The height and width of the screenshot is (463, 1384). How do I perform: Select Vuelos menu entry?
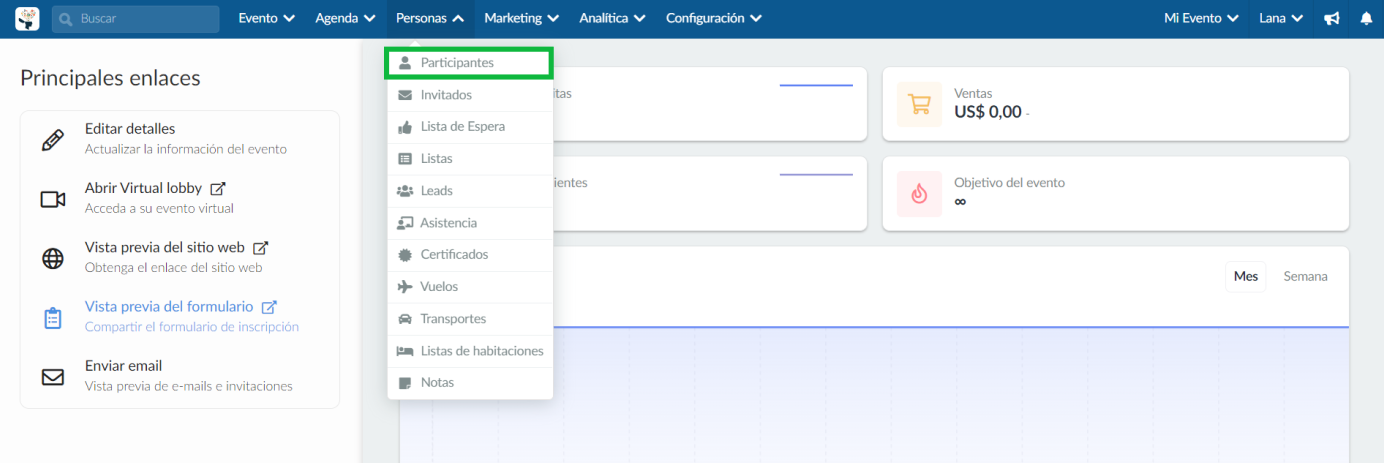point(470,287)
